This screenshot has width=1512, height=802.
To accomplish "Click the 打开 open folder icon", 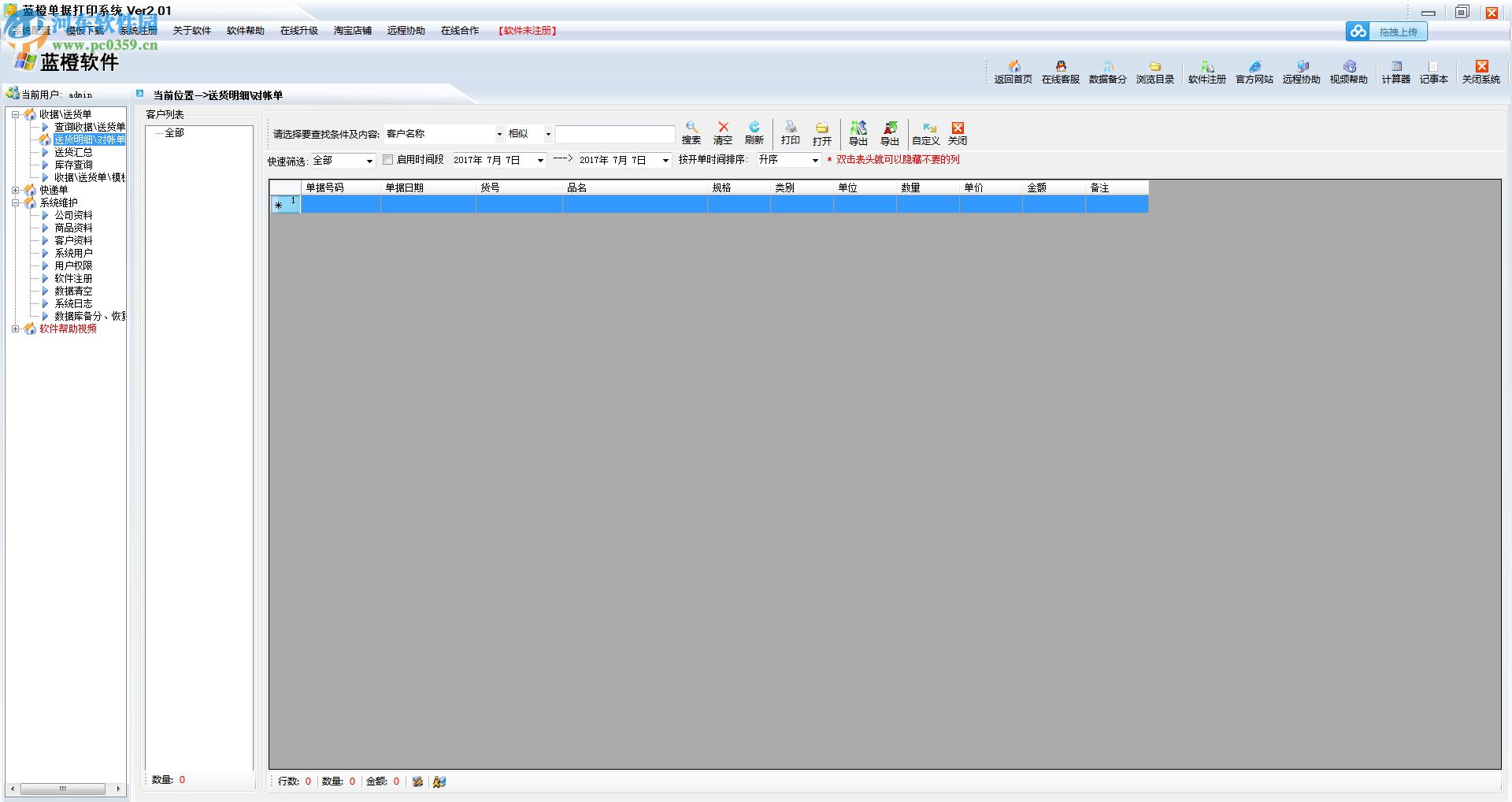I will [x=821, y=133].
